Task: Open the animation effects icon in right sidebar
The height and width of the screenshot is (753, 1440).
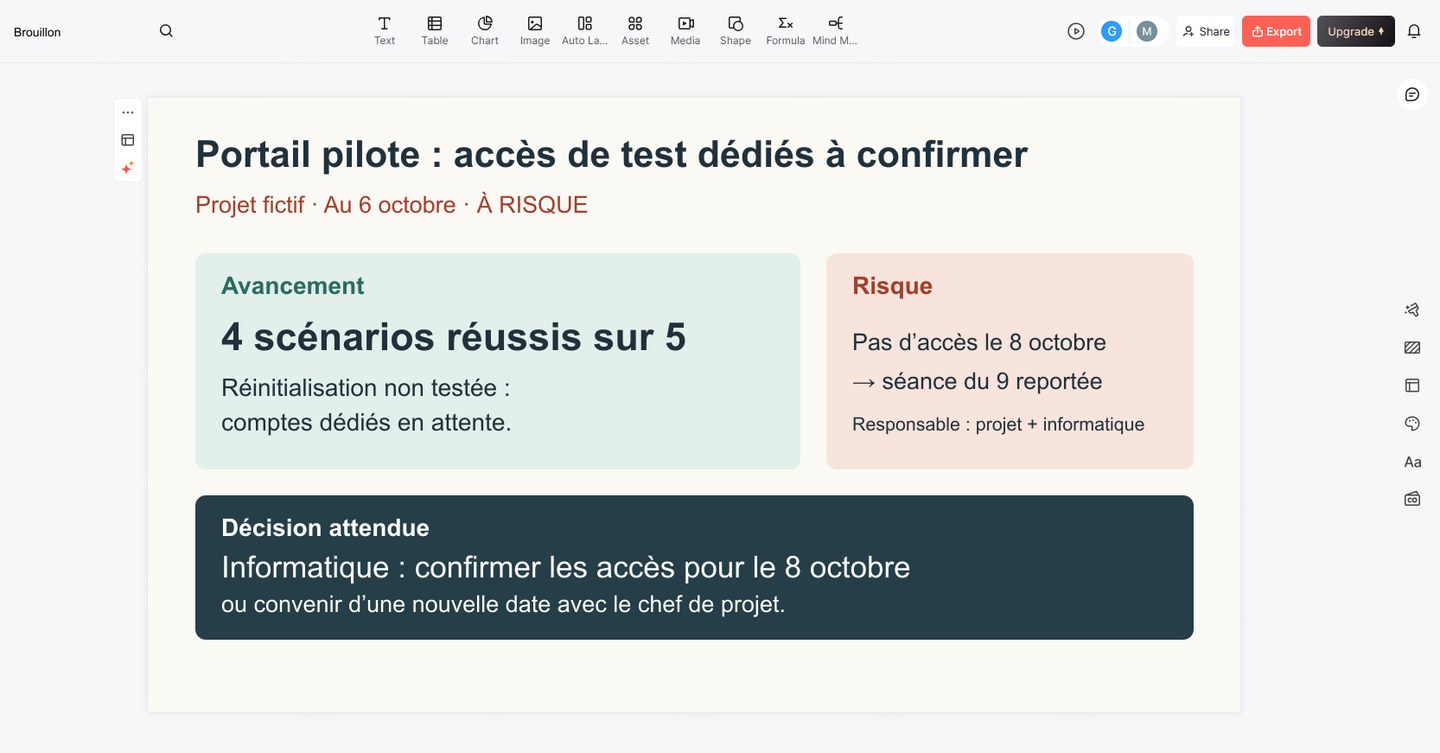Action: [1412, 310]
